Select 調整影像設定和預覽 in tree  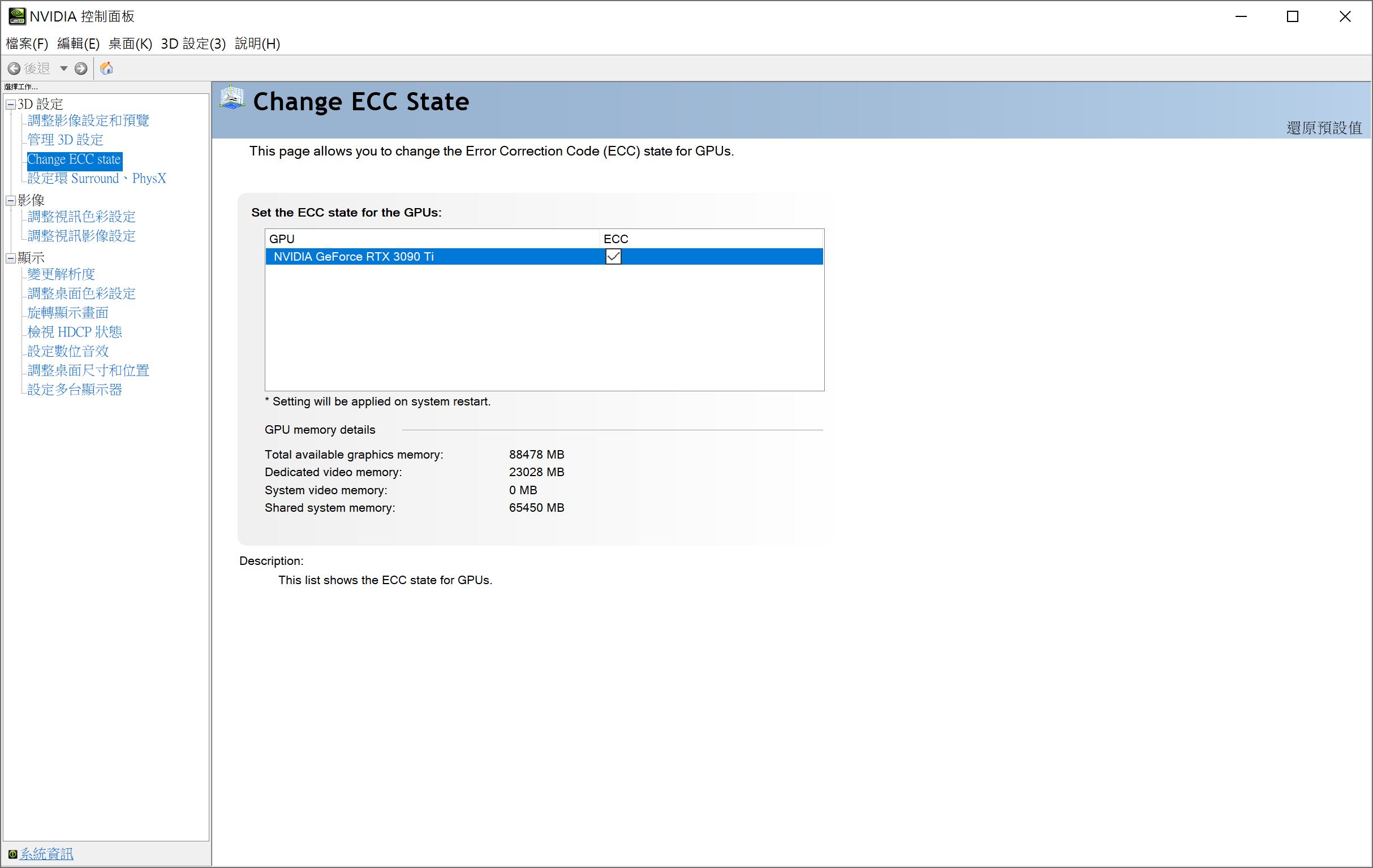click(x=88, y=121)
